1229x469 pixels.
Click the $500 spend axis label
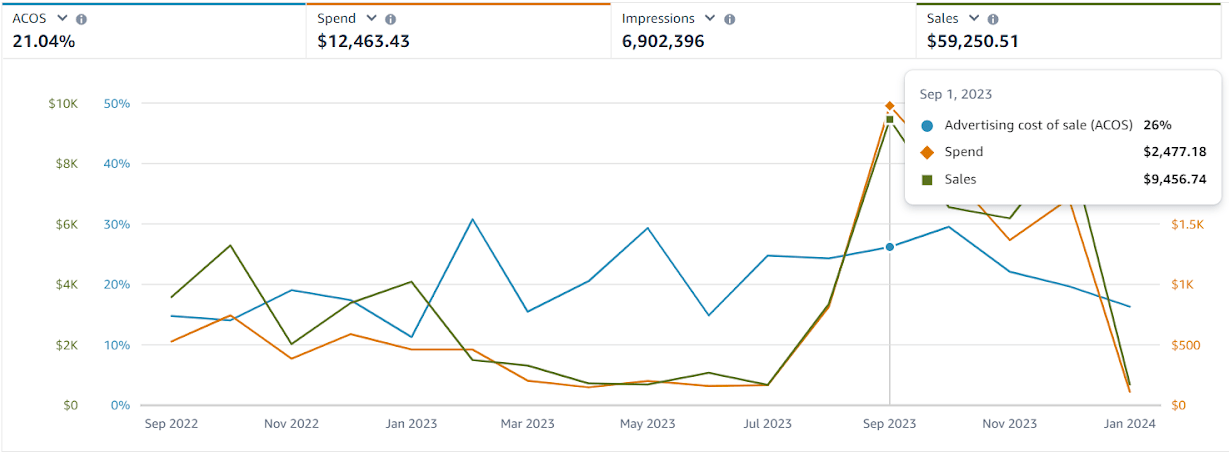click(x=1186, y=345)
